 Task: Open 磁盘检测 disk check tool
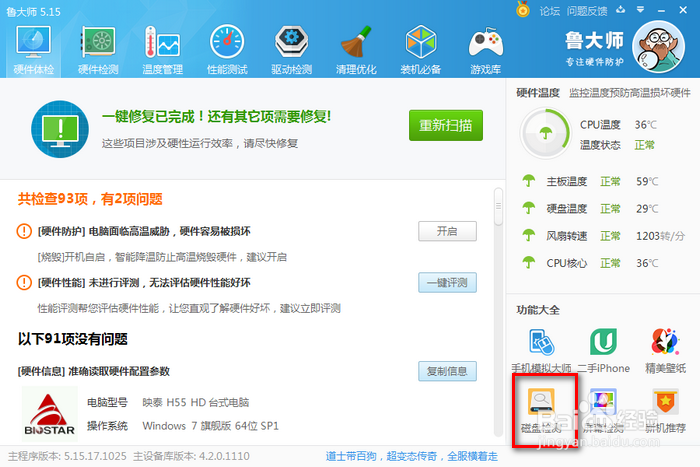[541, 411]
